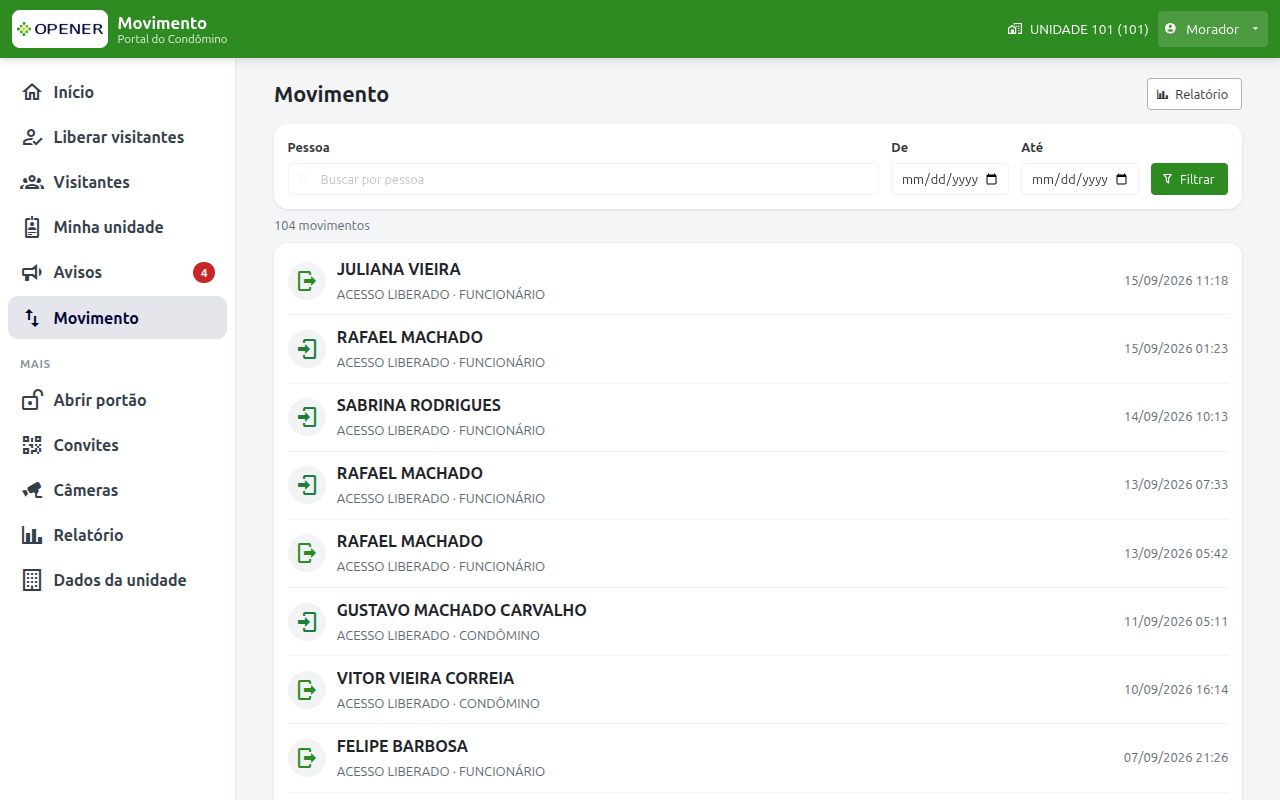This screenshot has width=1280, height=800.
Task: Open the Início home icon
Action: pos(32,92)
